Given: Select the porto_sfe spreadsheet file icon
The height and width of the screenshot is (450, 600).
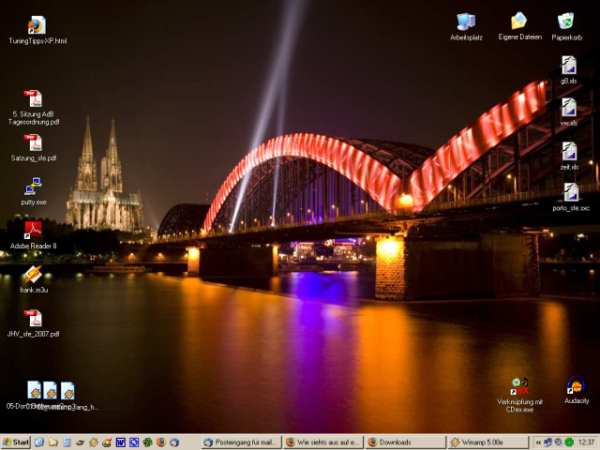Looking at the screenshot, I should pos(570,192).
